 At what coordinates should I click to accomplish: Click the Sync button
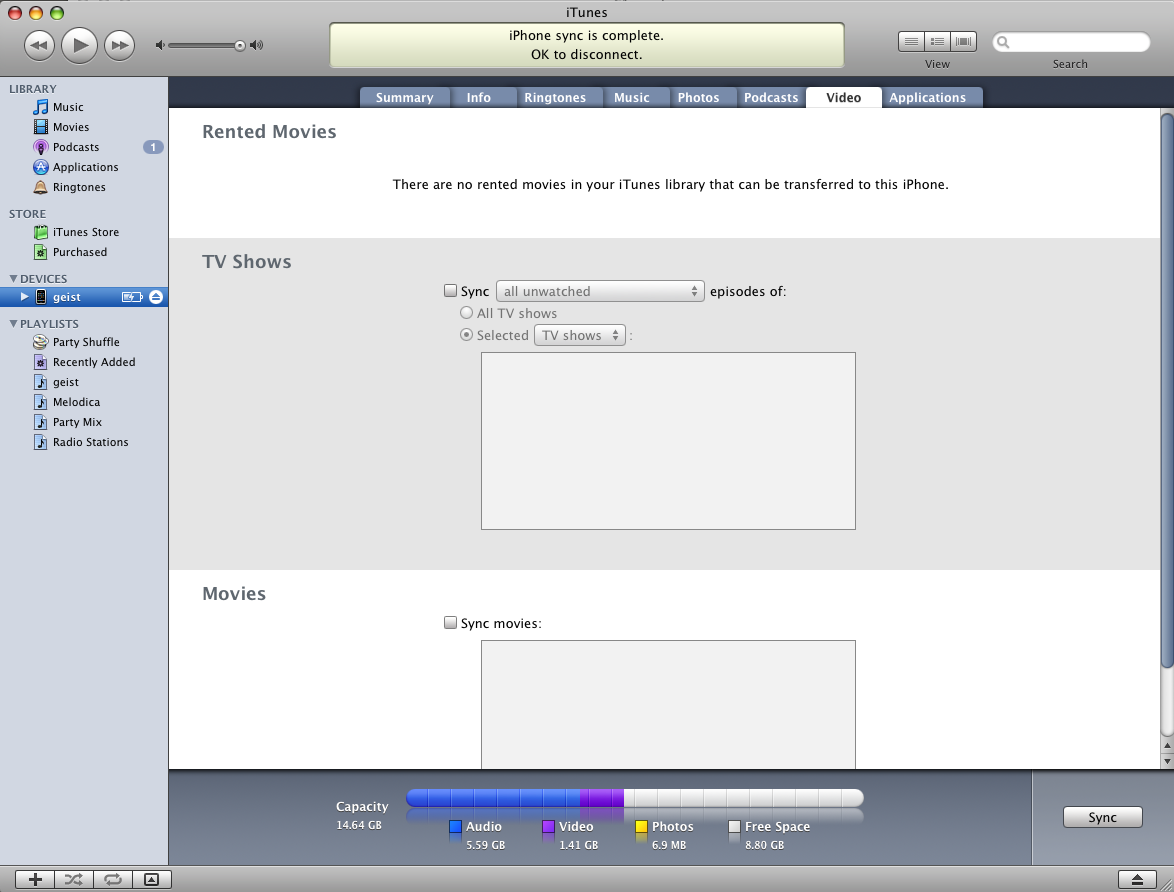(x=1102, y=817)
